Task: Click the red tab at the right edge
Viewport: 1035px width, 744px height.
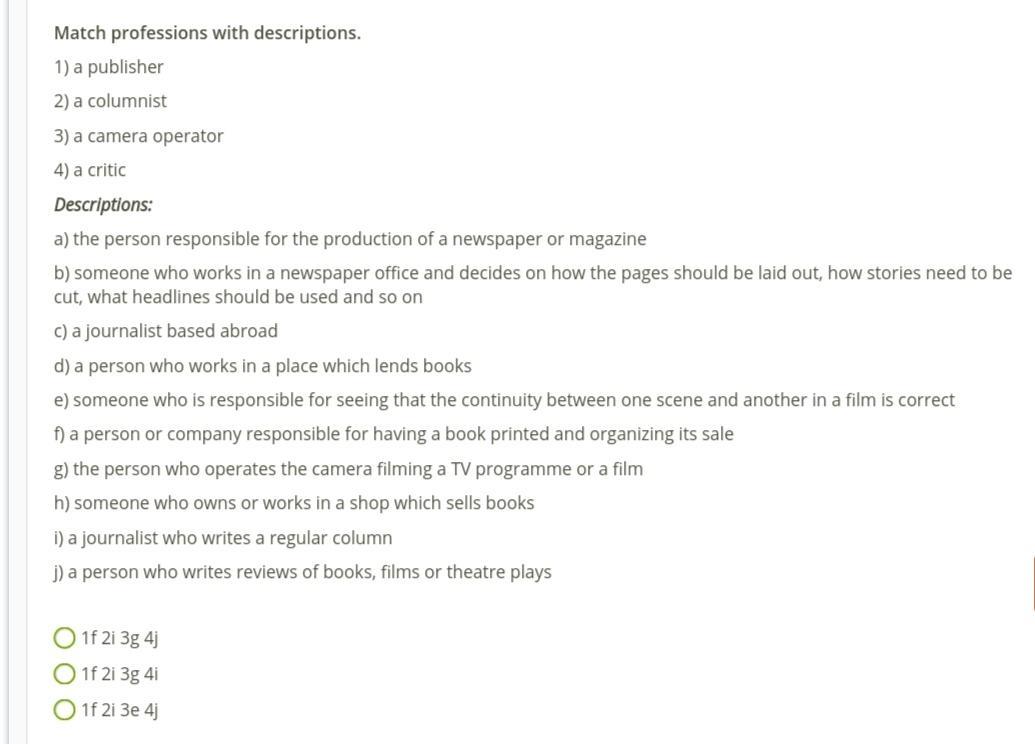Action: click(x=1032, y=584)
